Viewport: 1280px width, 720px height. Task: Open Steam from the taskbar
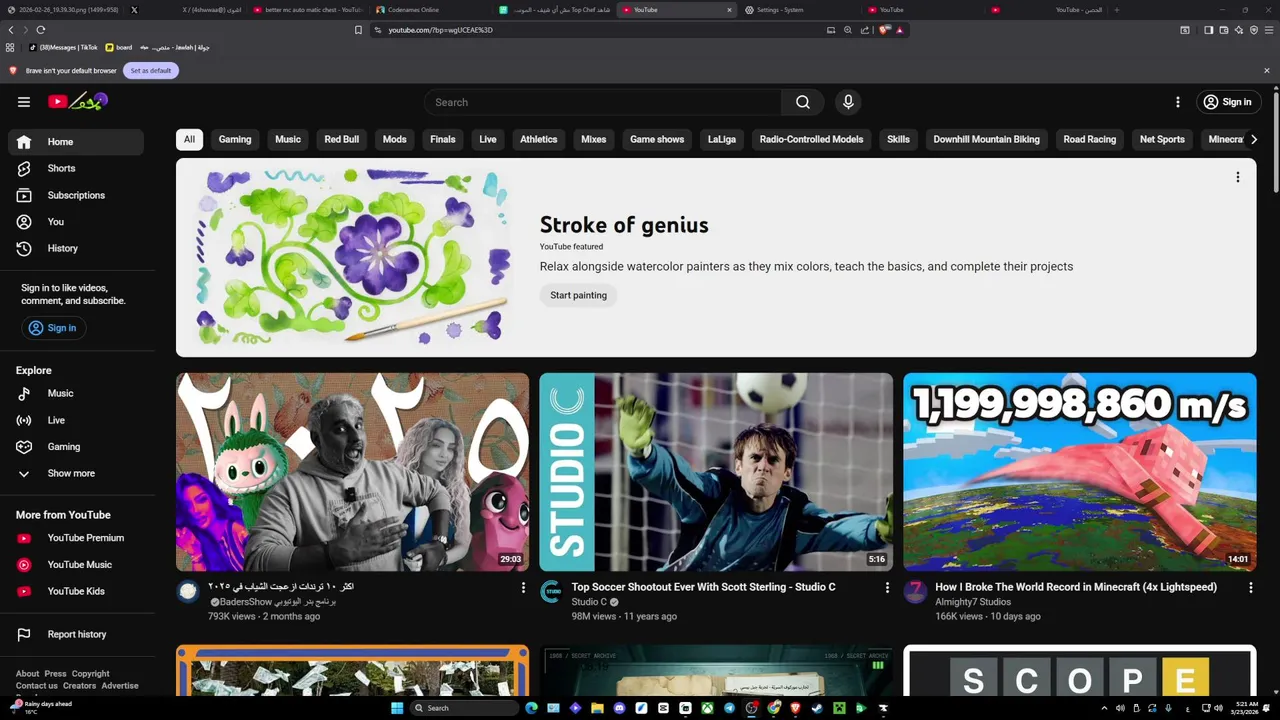817,708
